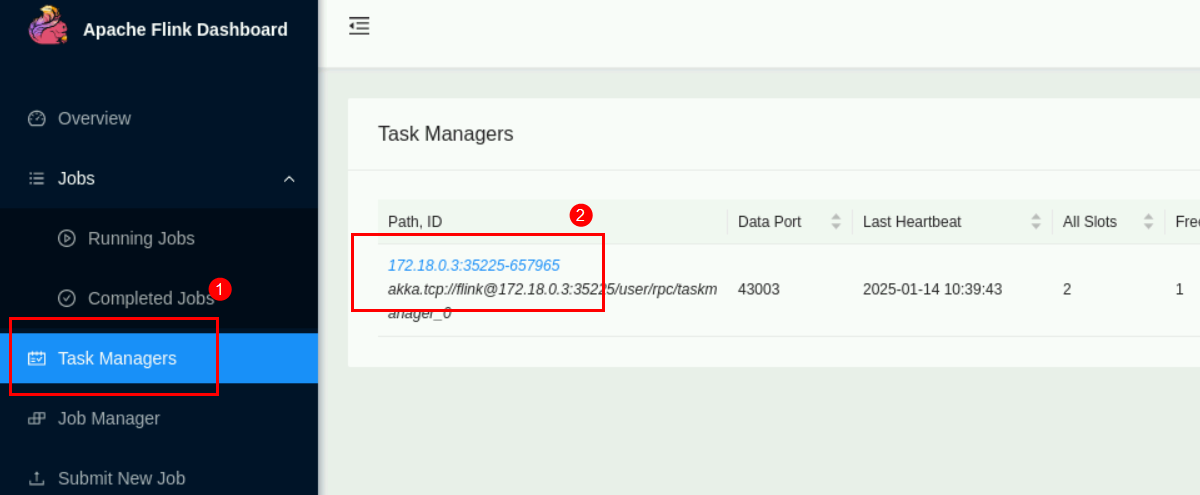Click the data port value 43003
The height and width of the screenshot is (495, 1200).
pos(759,289)
